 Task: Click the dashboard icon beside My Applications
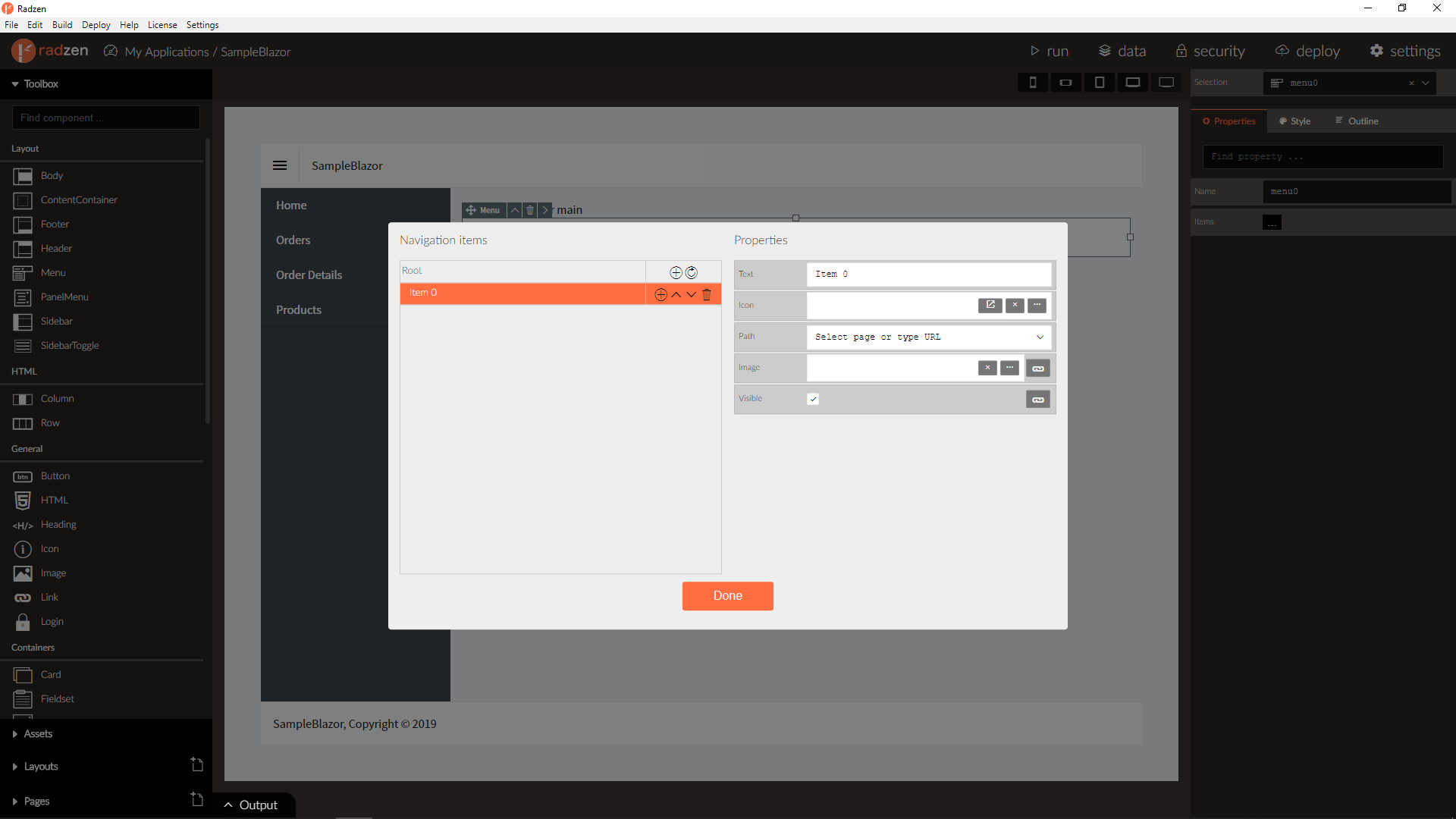pos(111,52)
